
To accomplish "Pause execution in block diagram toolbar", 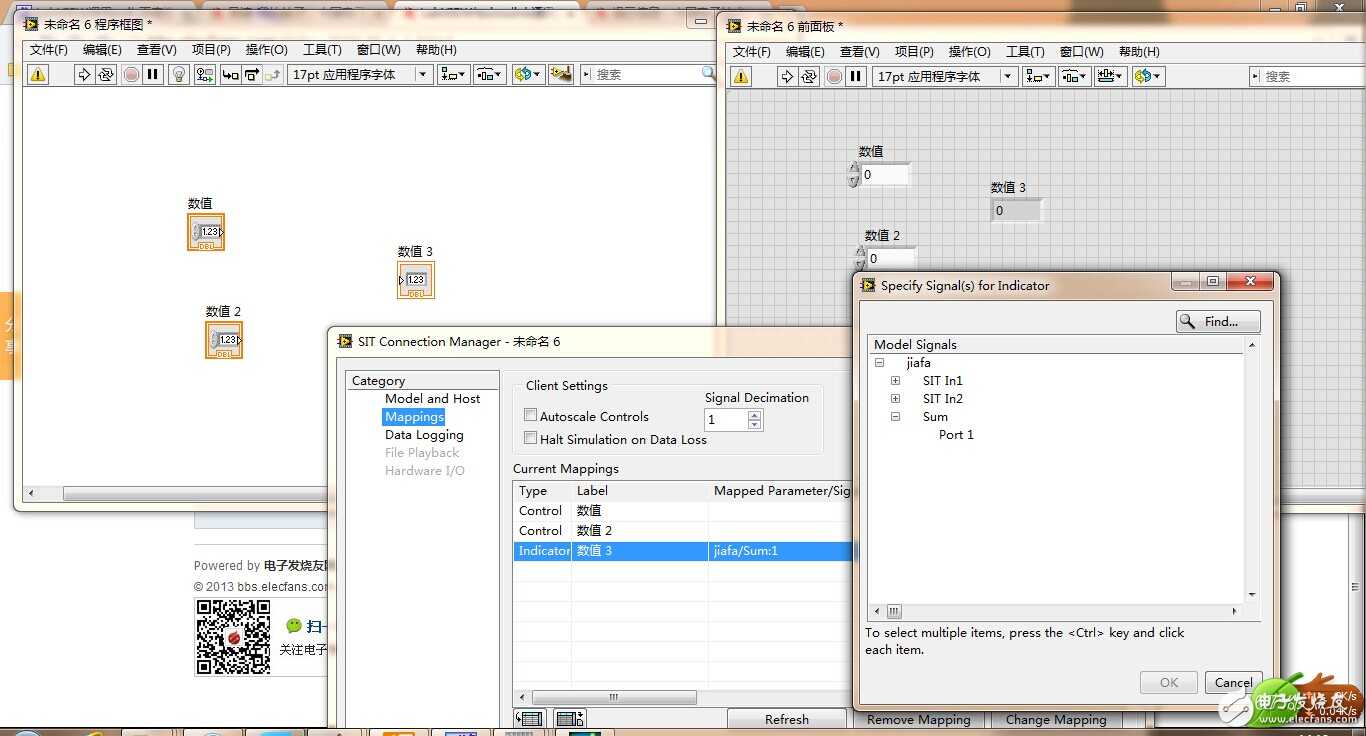I will (x=153, y=74).
